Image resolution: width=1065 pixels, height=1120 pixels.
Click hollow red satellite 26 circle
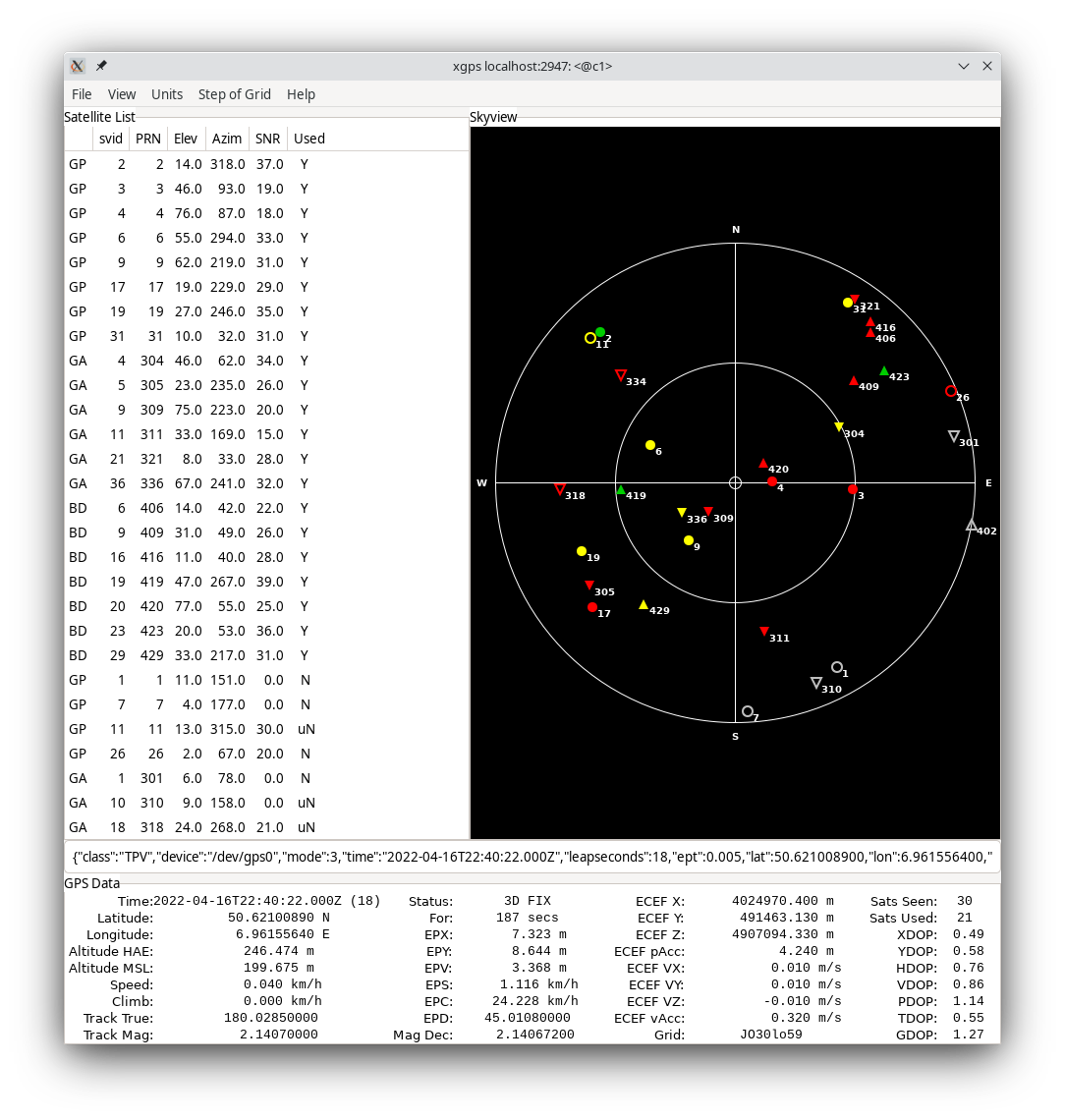(950, 391)
